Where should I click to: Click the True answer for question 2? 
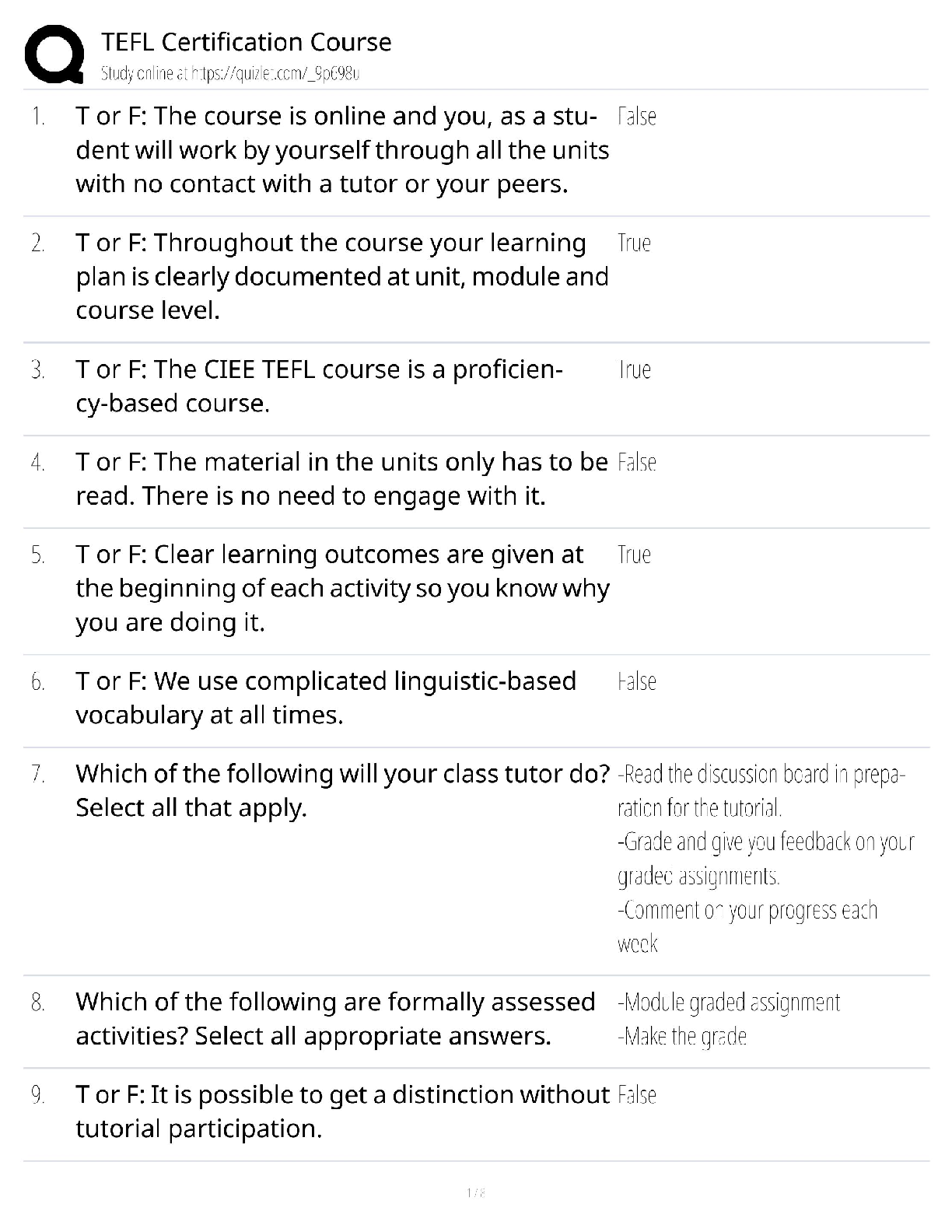tap(634, 243)
